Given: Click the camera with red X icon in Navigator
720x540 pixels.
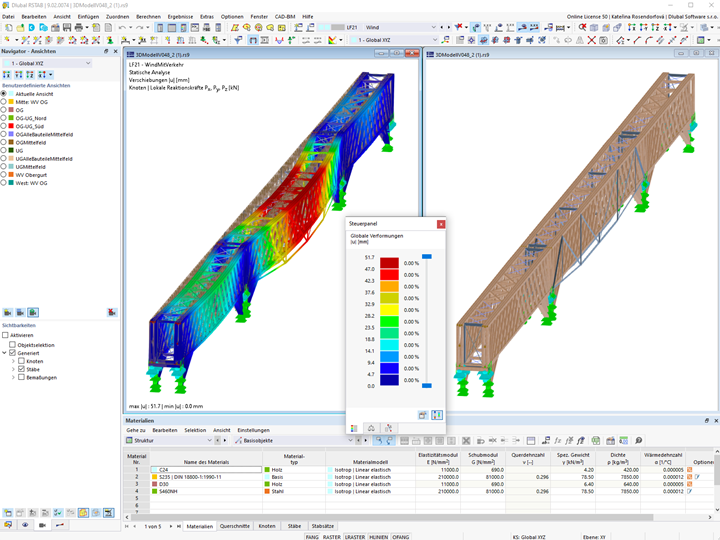Looking at the screenshot, I should point(112,313).
